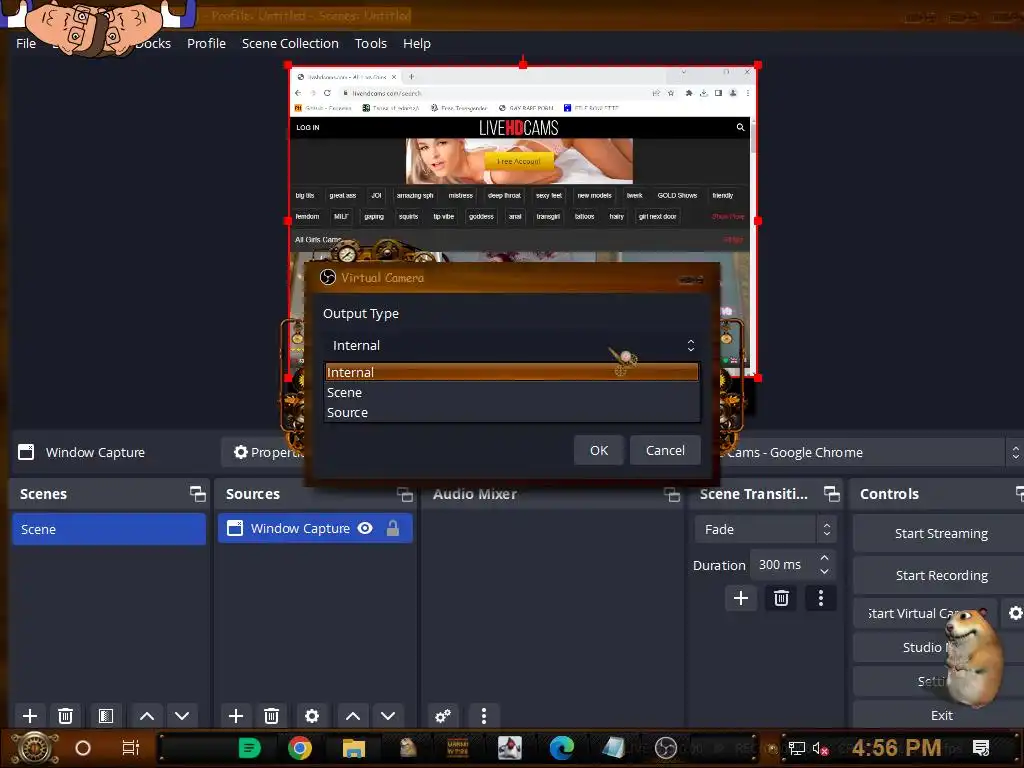1024x768 pixels.
Task: Toggle the Window Capture lock icon
Action: 392,528
